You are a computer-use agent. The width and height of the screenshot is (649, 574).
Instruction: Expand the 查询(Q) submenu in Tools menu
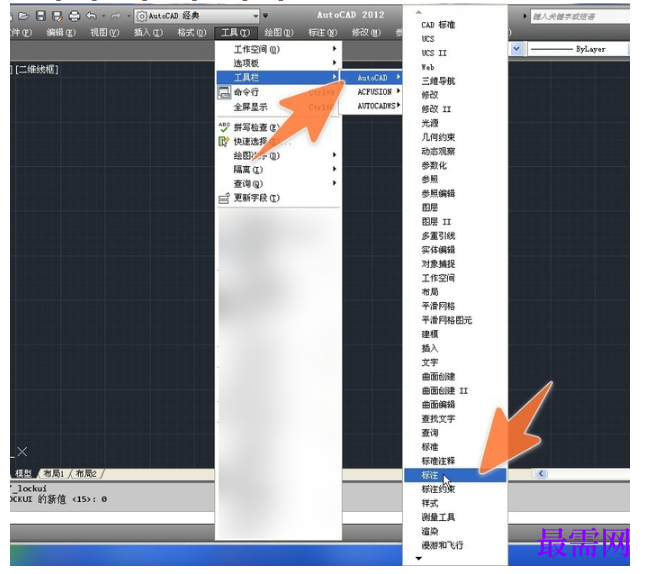pos(279,184)
